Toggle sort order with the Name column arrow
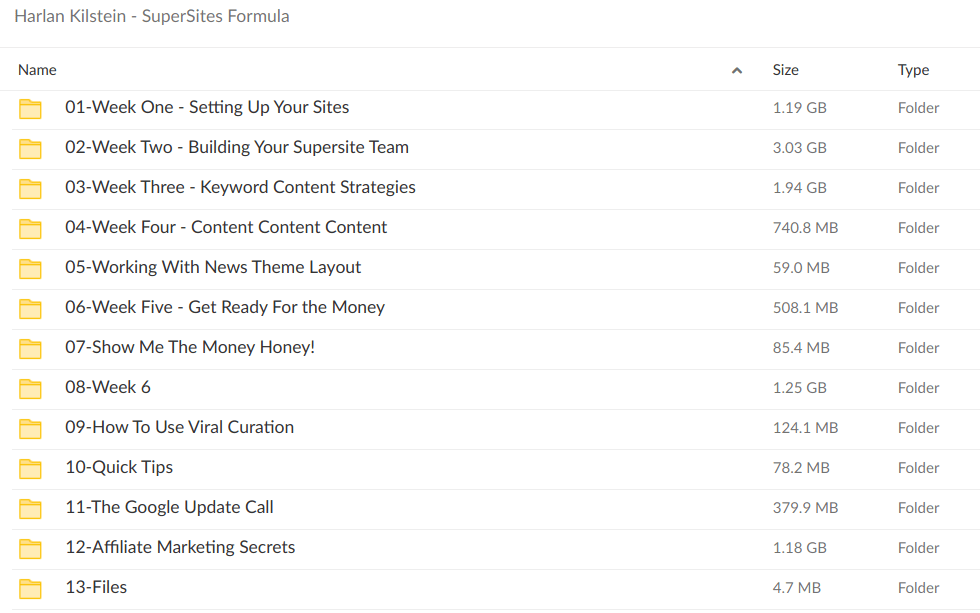The width and height of the screenshot is (980, 613). pyautogui.click(x=737, y=71)
